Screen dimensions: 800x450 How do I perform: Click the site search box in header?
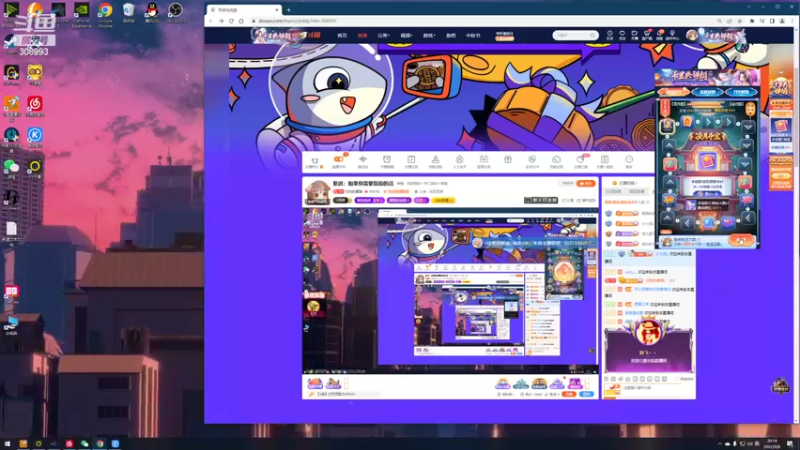pyautogui.click(x=575, y=35)
